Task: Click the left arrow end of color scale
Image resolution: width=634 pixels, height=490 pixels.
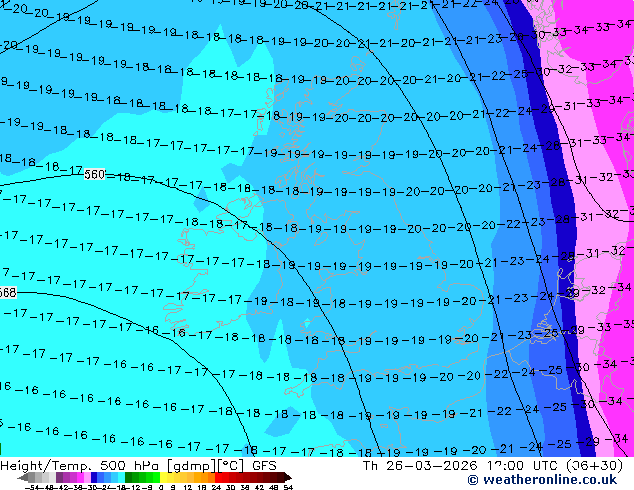Action: pos(22,477)
